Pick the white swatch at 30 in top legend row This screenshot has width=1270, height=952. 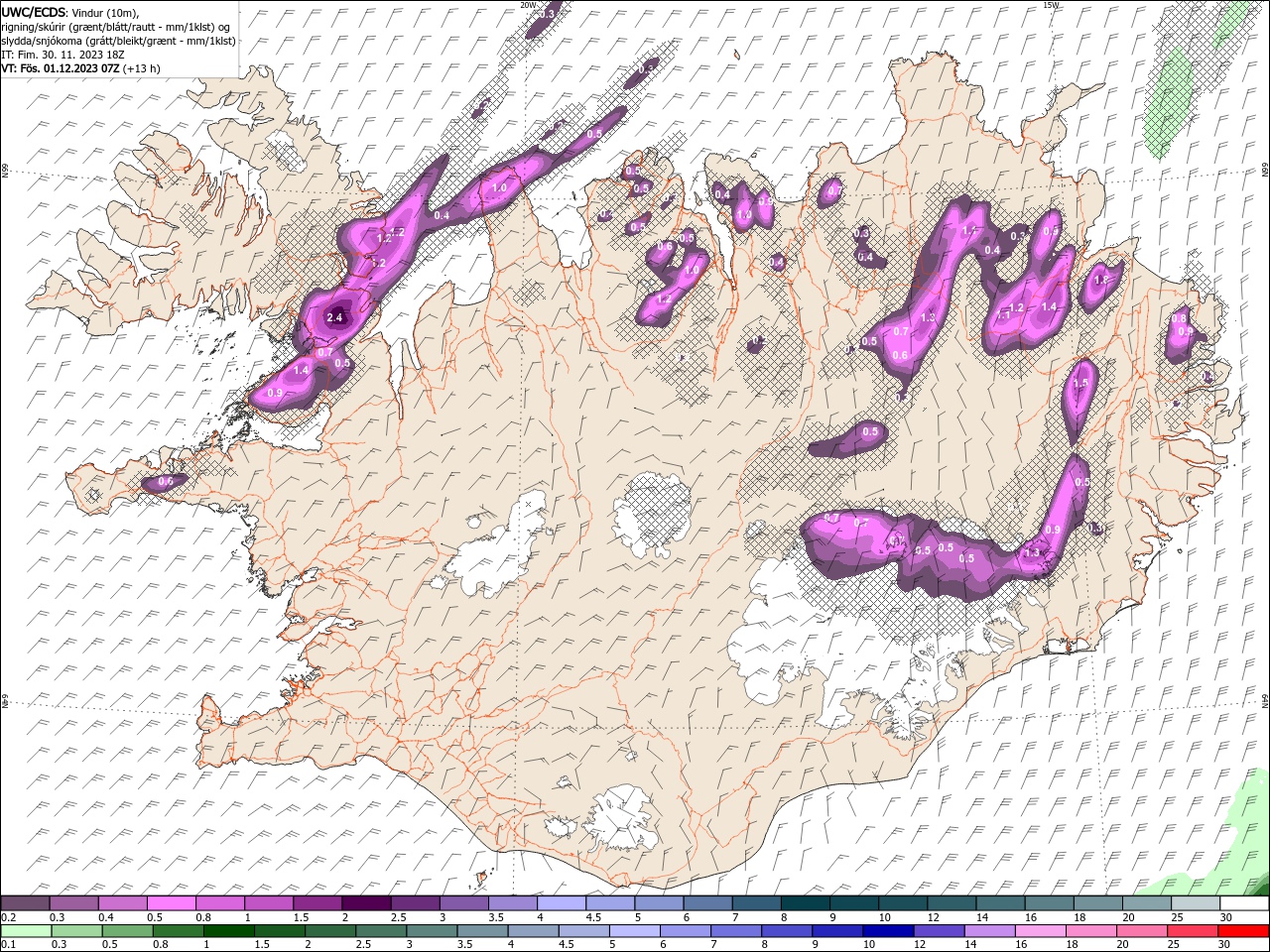pyautogui.click(x=1243, y=902)
